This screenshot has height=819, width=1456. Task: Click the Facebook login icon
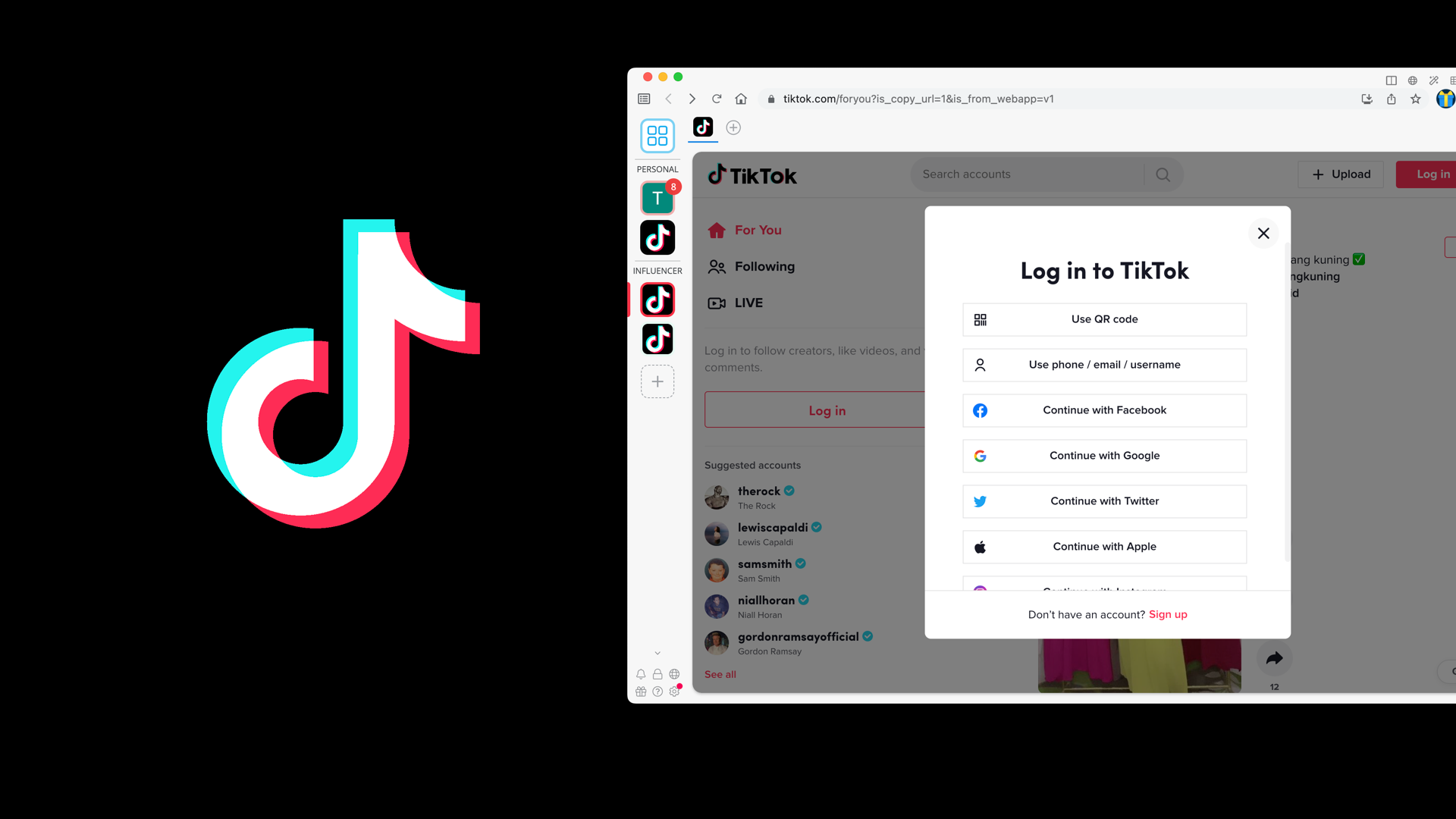(x=980, y=410)
